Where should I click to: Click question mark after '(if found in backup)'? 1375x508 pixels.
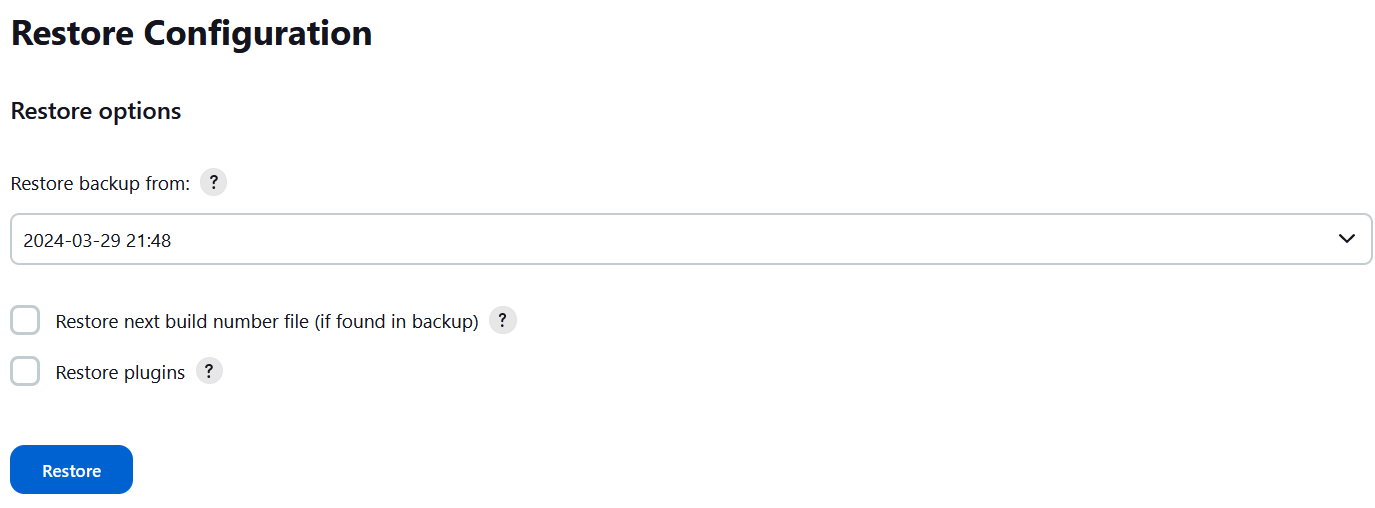(x=503, y=321)
